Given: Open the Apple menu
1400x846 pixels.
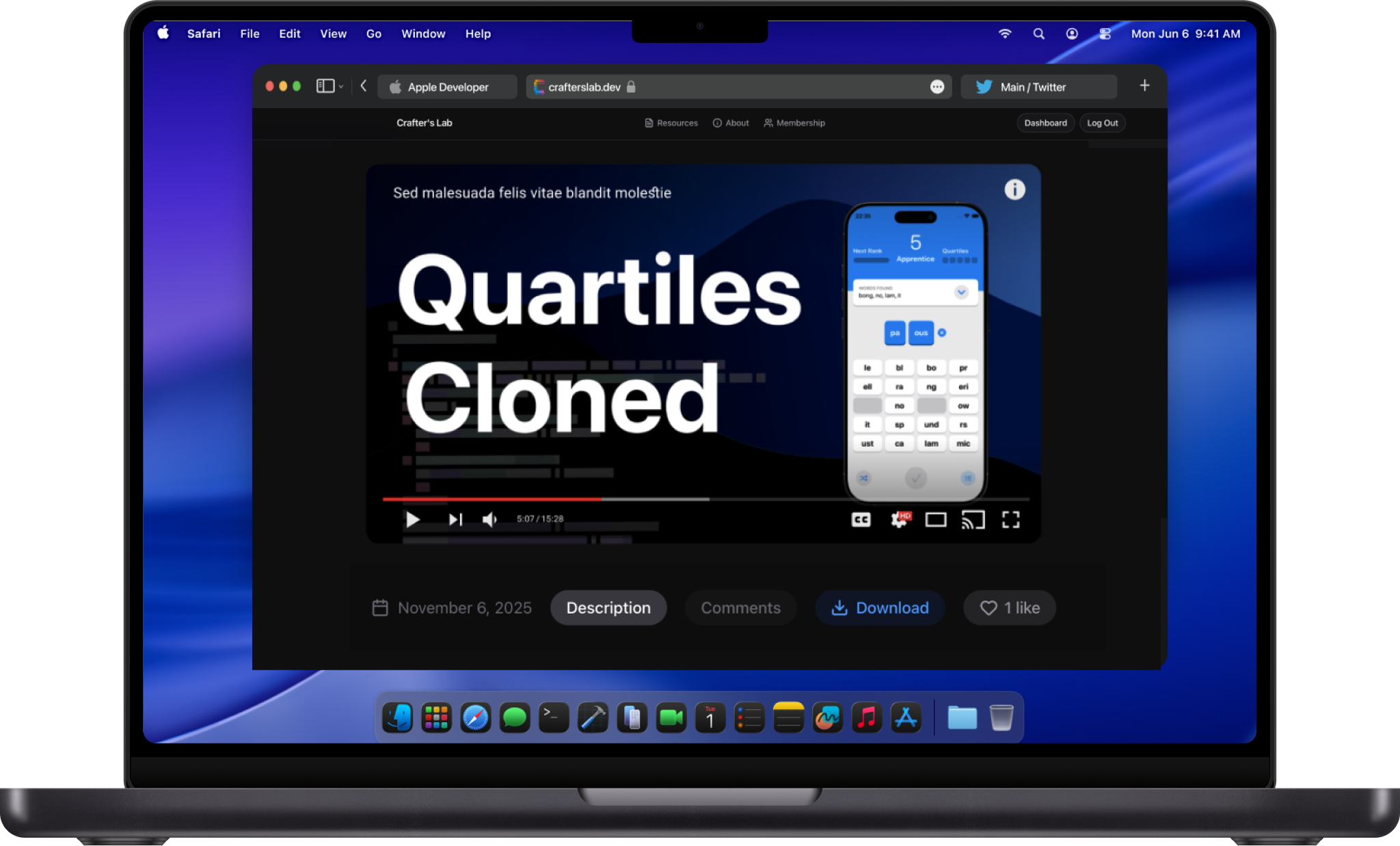Looking at the screenshot, I should click(x=163, y=33).
